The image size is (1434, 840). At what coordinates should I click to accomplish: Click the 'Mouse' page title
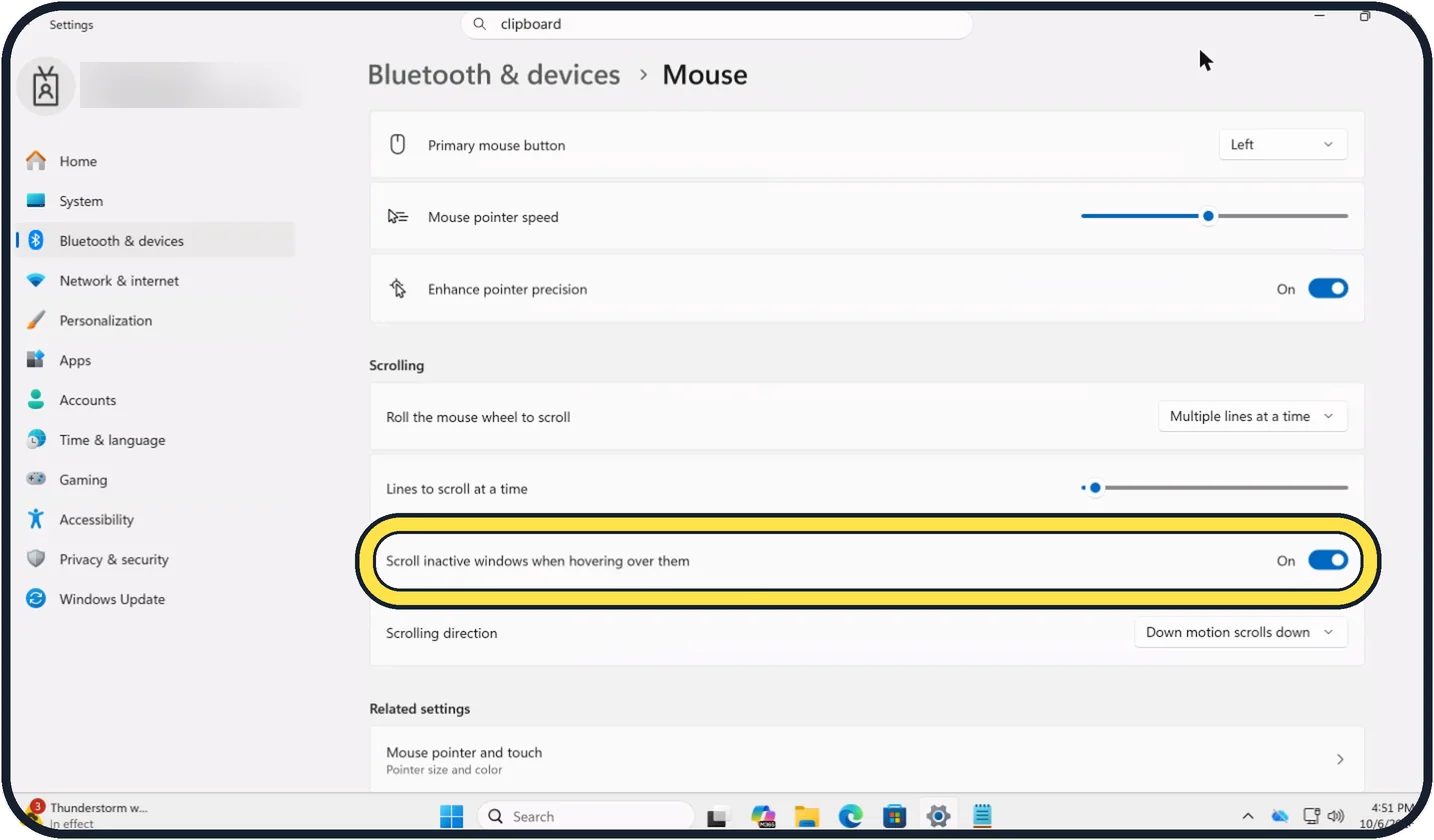[x=705, y=75]
